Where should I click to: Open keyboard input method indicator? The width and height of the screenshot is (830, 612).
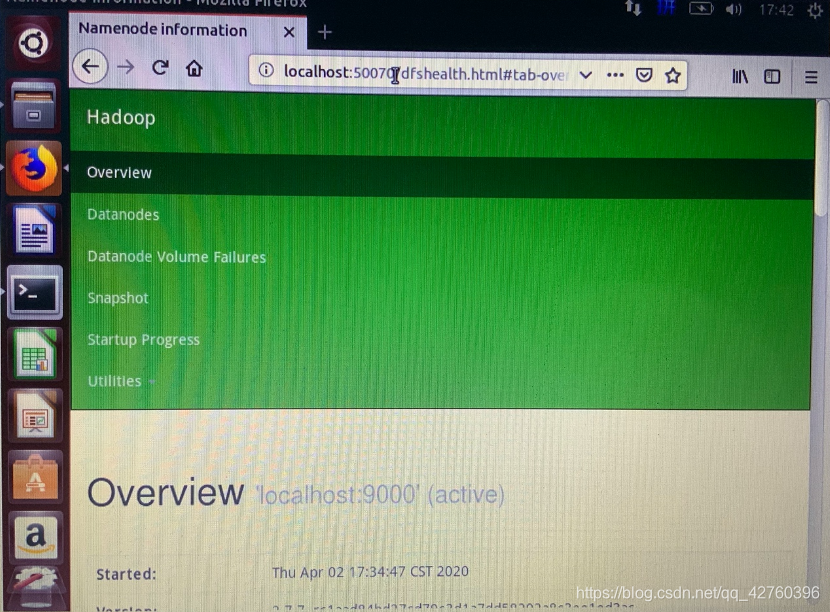[x=666, y=8]
